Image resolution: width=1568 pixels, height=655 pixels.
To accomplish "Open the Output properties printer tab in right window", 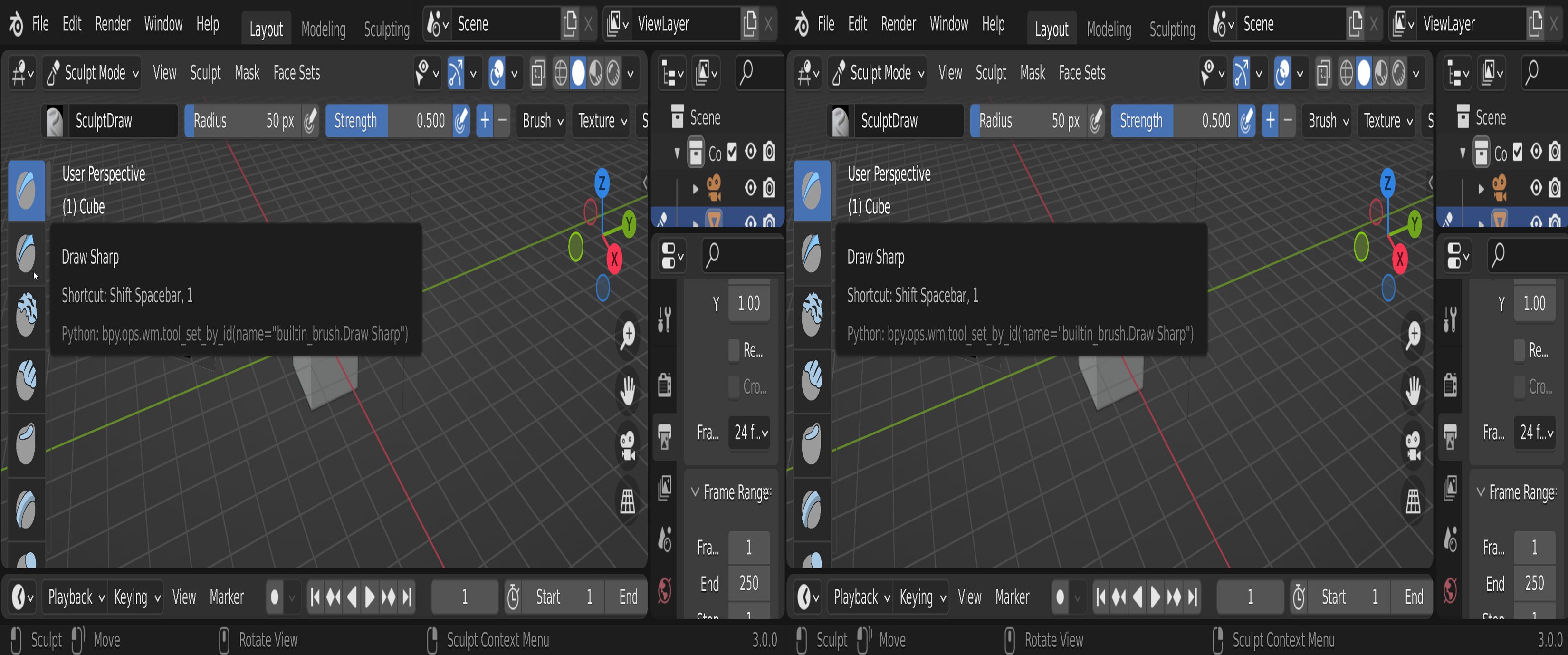I will [x=1451, y=436].
